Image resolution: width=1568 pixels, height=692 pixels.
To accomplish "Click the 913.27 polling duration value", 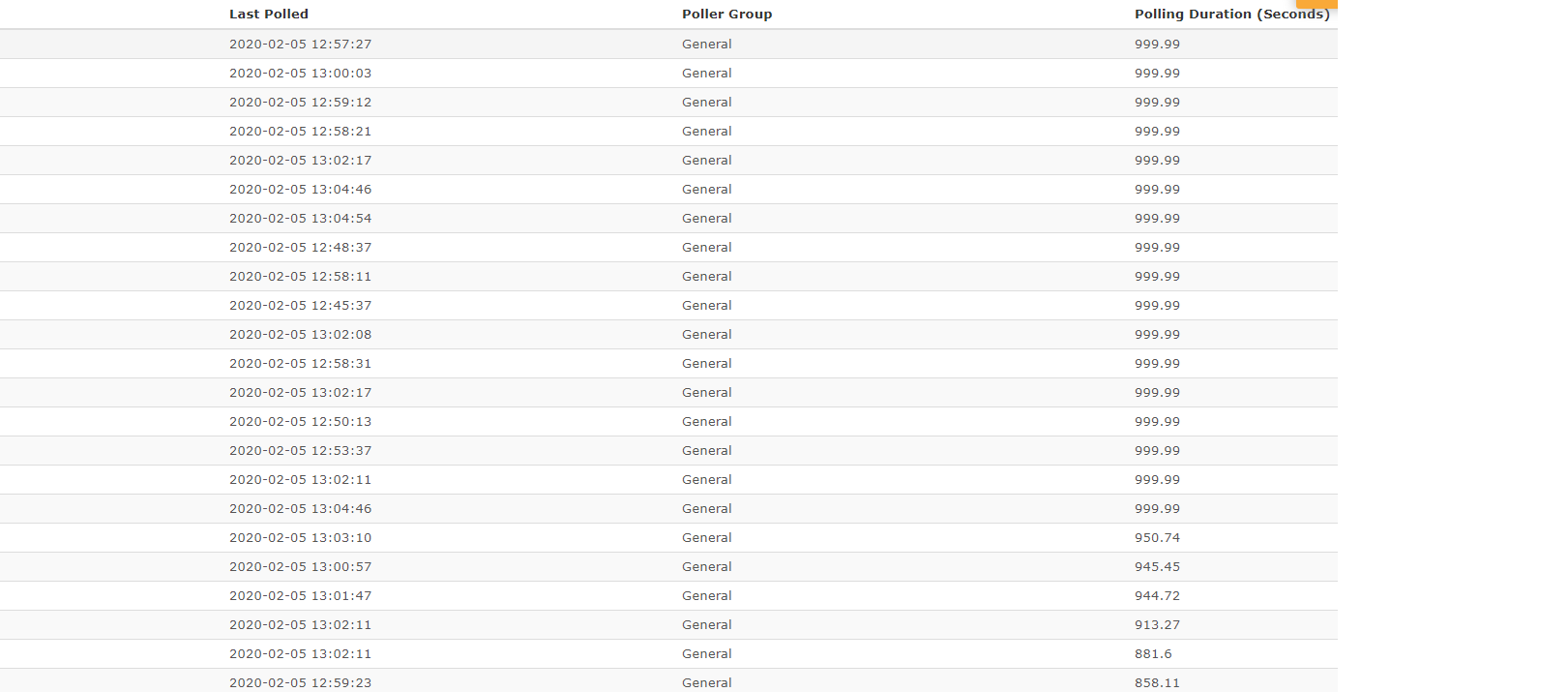I will pos(1157,625).
